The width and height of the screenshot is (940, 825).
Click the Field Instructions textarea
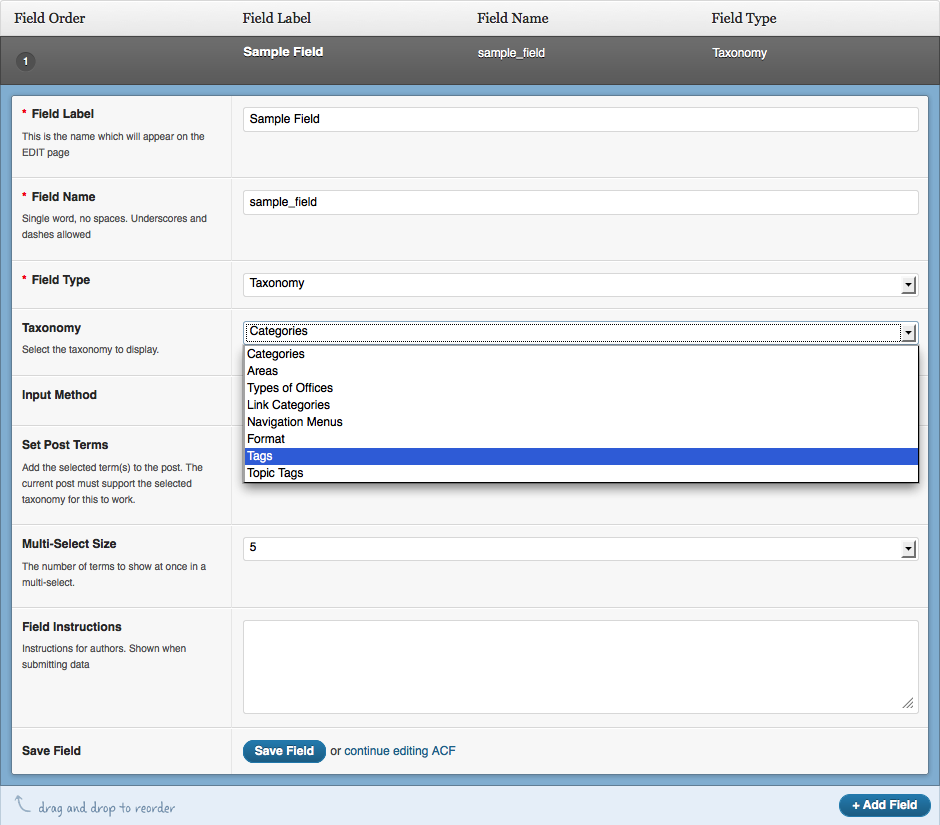pyautogui.click(x=580, y=666)
